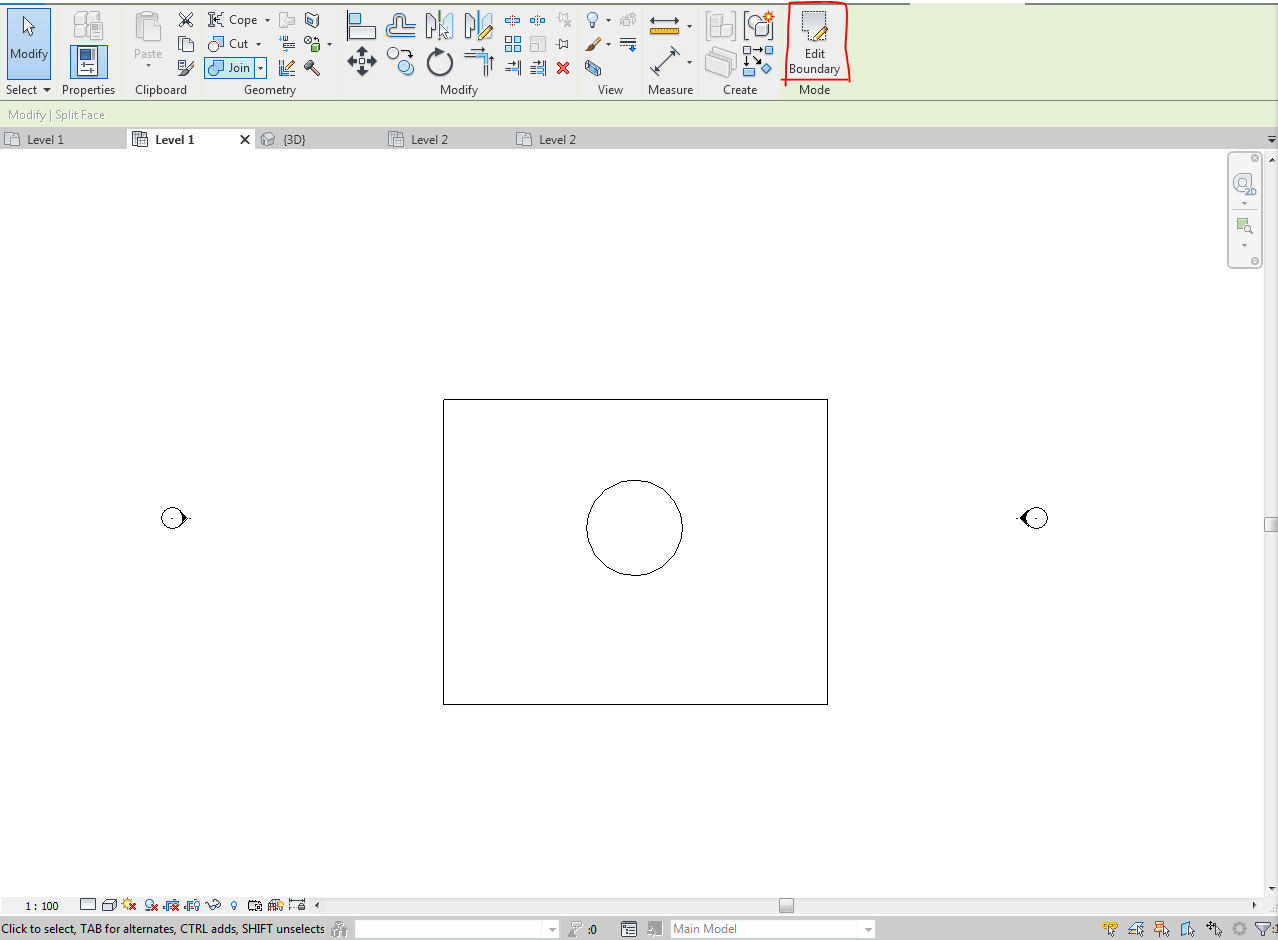
Task: Close the active Level 1 tab
Action: [244, 140]
